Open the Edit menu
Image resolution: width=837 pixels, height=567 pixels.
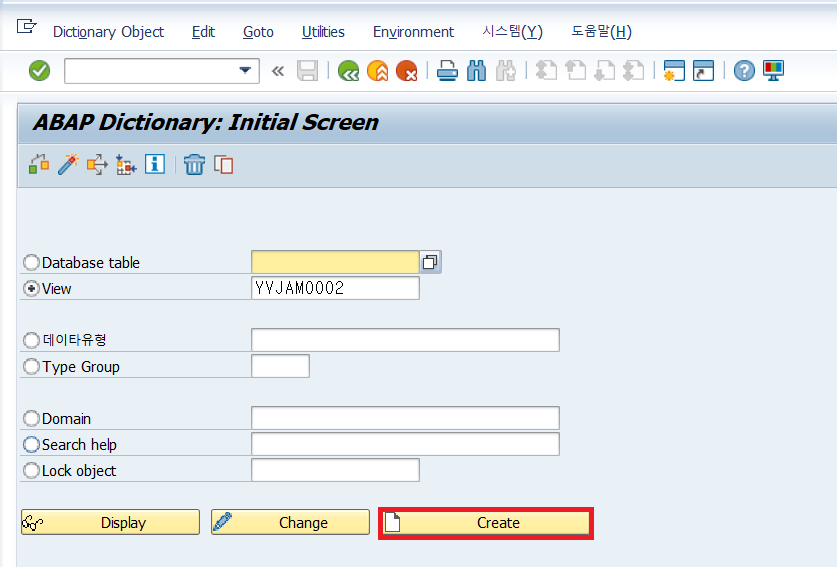203,32
